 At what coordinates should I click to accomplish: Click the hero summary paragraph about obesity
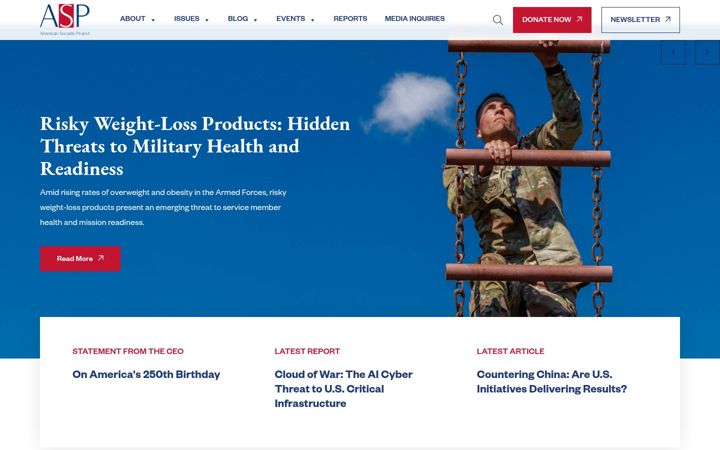tap(163, 207)
